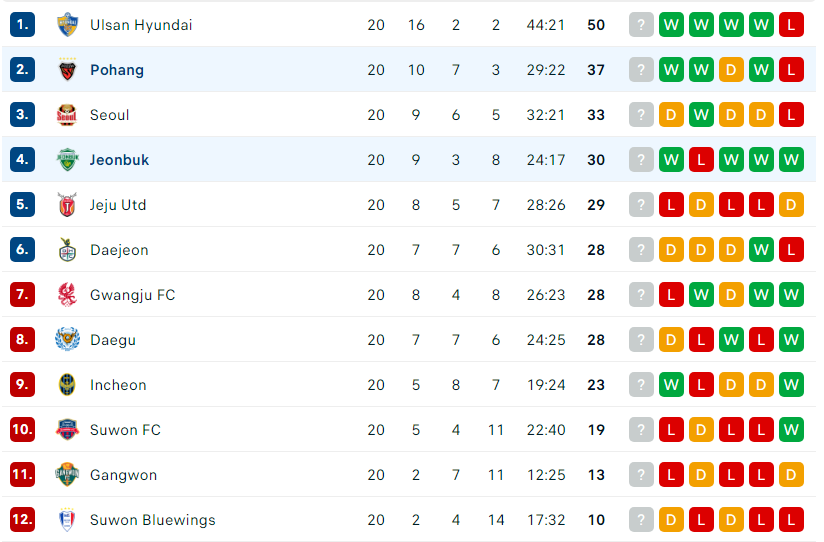Open Gangwon team name link
The width and height of the screenshot is (824, 542).
(123, 475)
